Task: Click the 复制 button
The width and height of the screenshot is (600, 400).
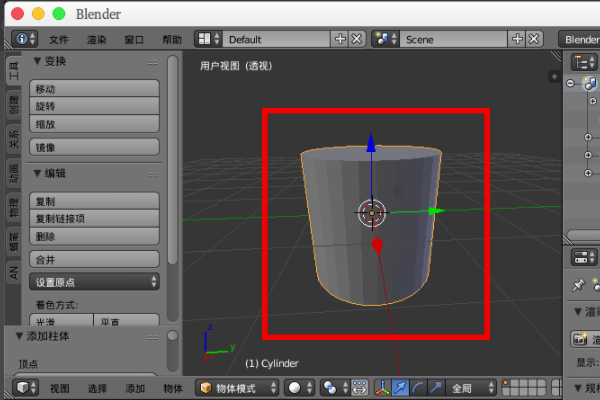Action: (x=94, y=201)
